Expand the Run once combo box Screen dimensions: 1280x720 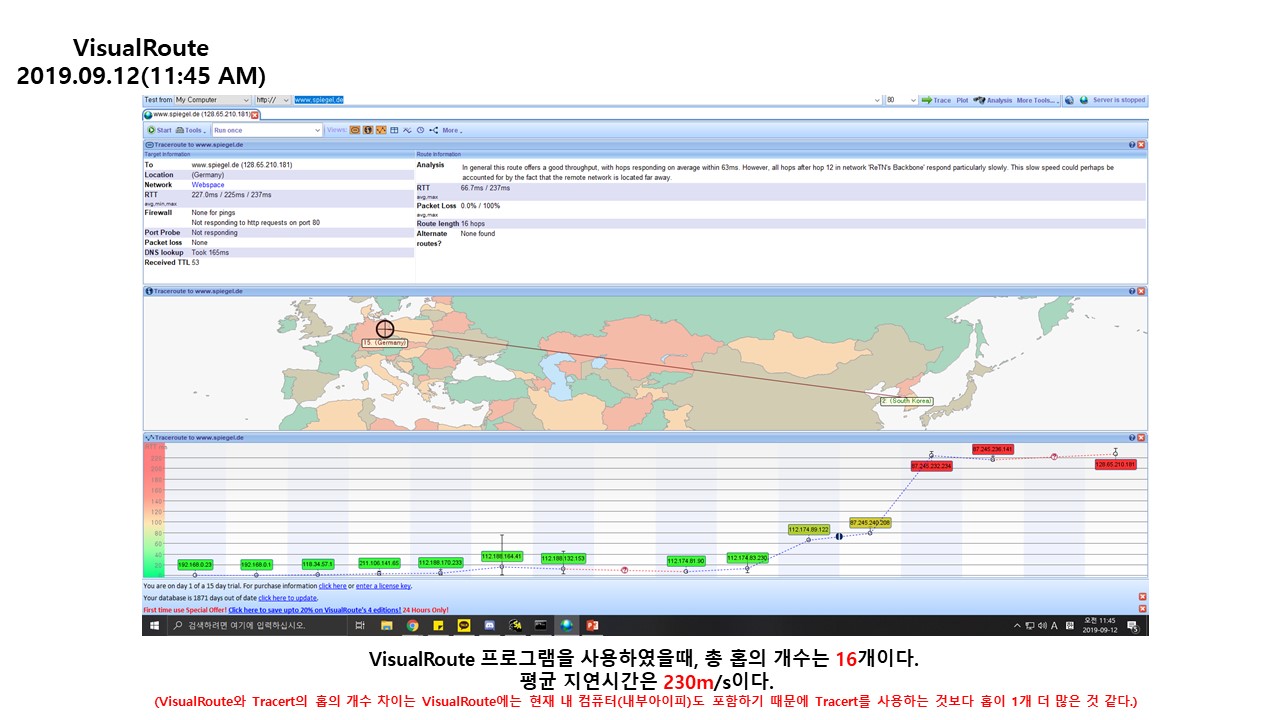[268, 130]
